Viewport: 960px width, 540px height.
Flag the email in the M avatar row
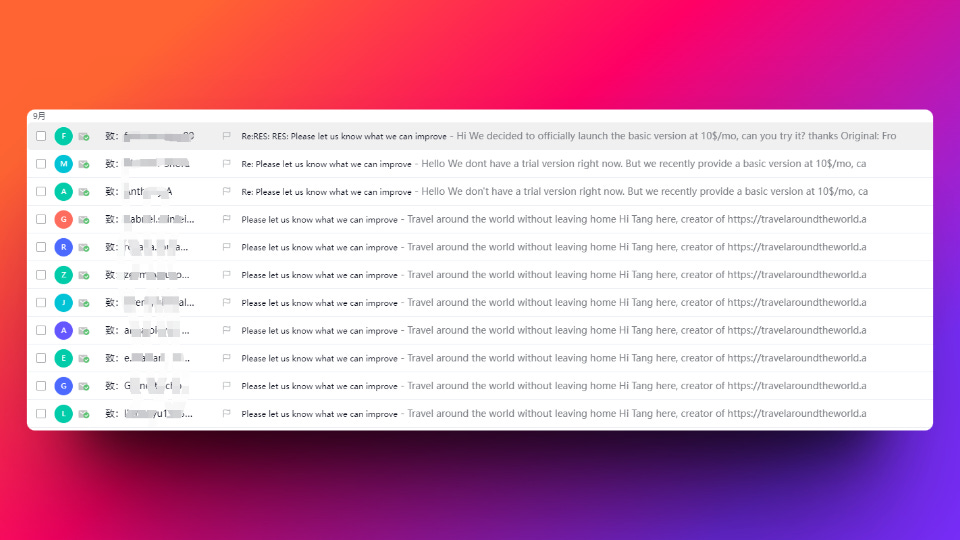point(227,163)
